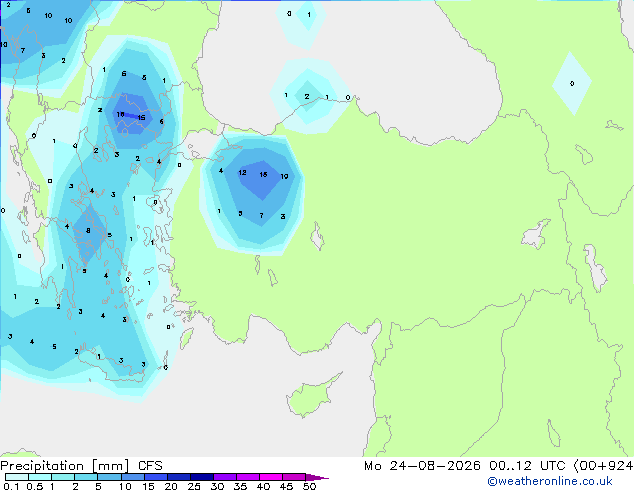634x490 pixels.
Task: Click the 'Mo 24-08-2026' date text
Action: pos(422,466)
